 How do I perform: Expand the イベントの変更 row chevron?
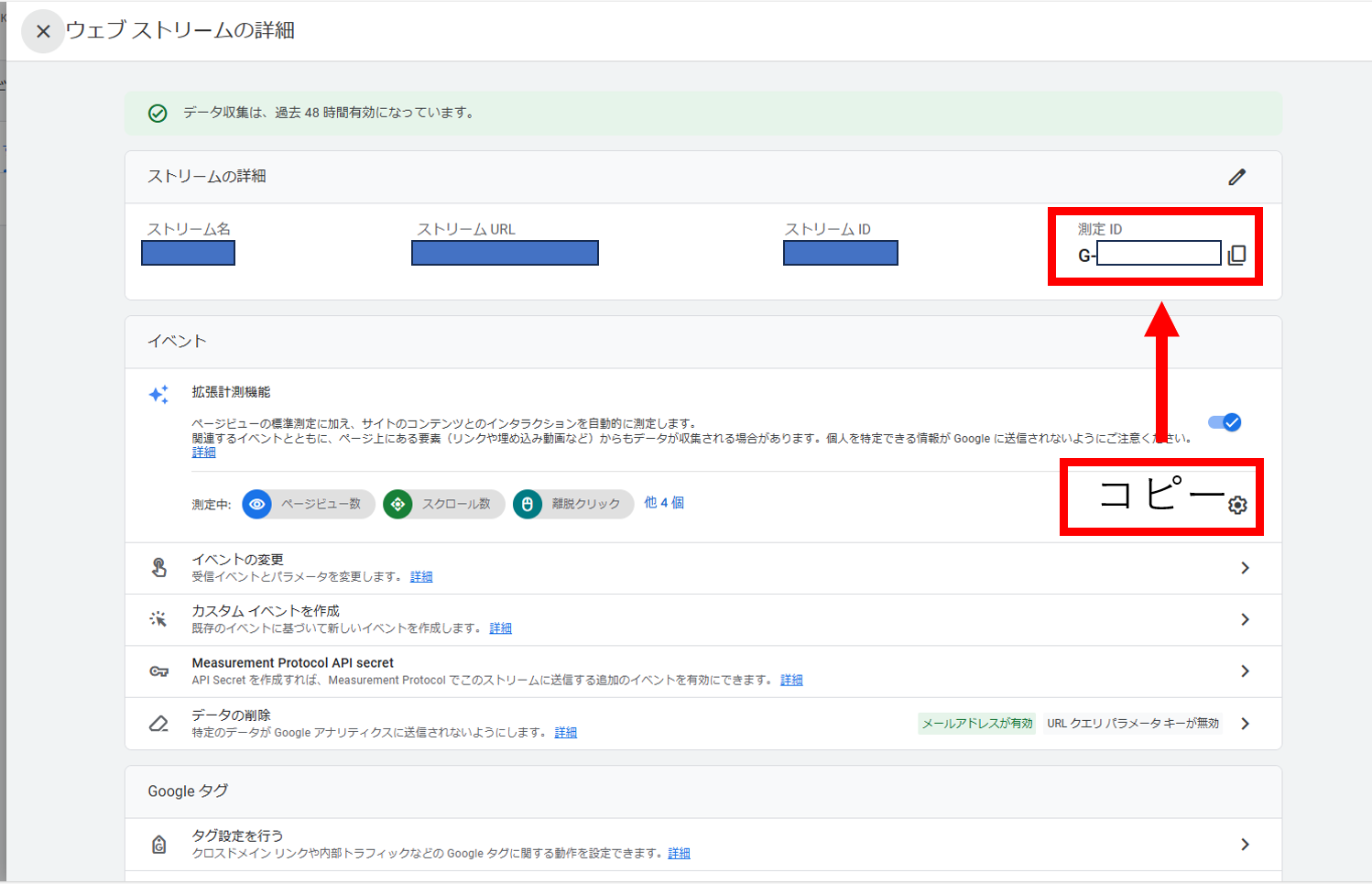(x=1245, y=568)
